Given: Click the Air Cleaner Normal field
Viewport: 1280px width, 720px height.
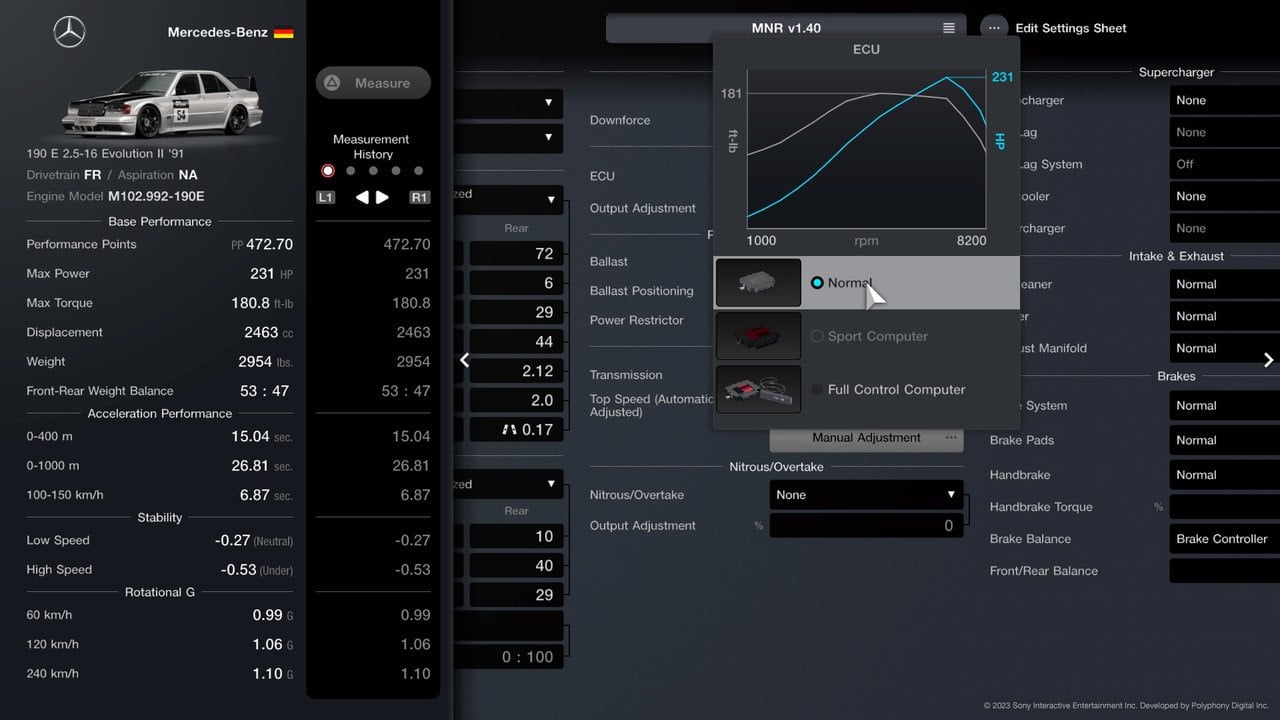Looking at the screenshot, I should (x=1225, y=284).
